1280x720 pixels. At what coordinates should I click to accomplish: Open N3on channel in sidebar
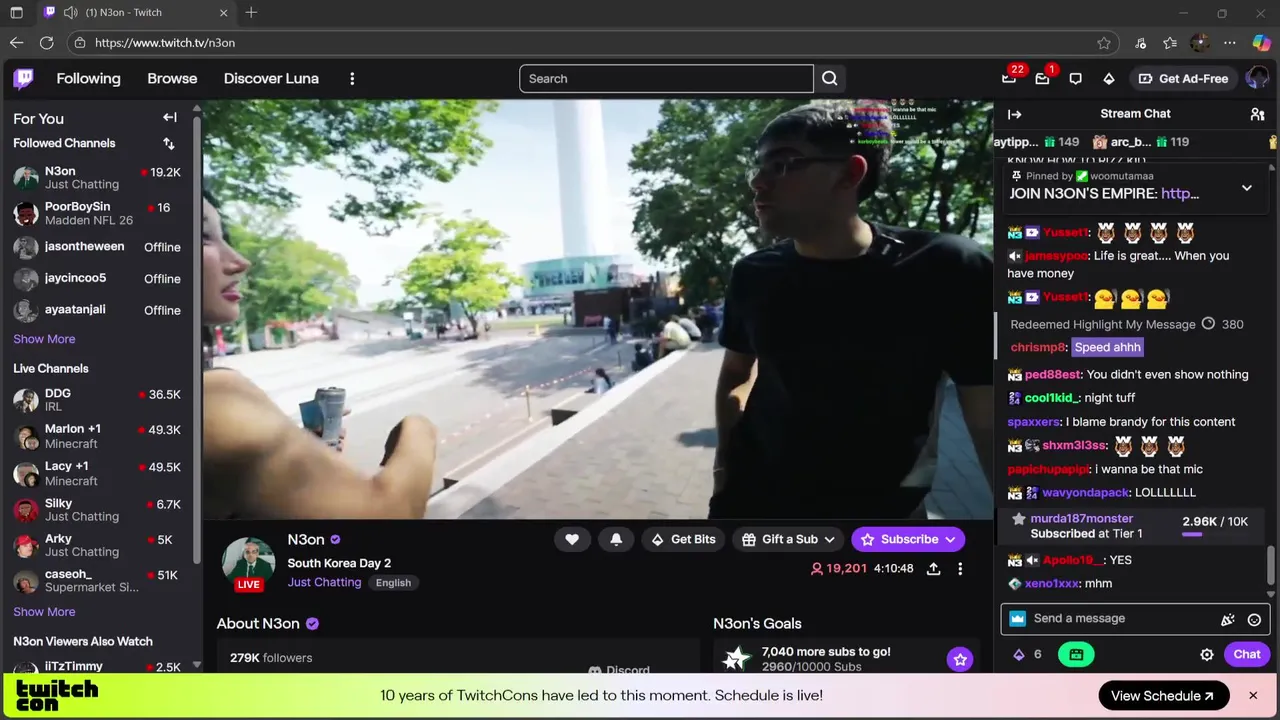(x=97, y=178)
